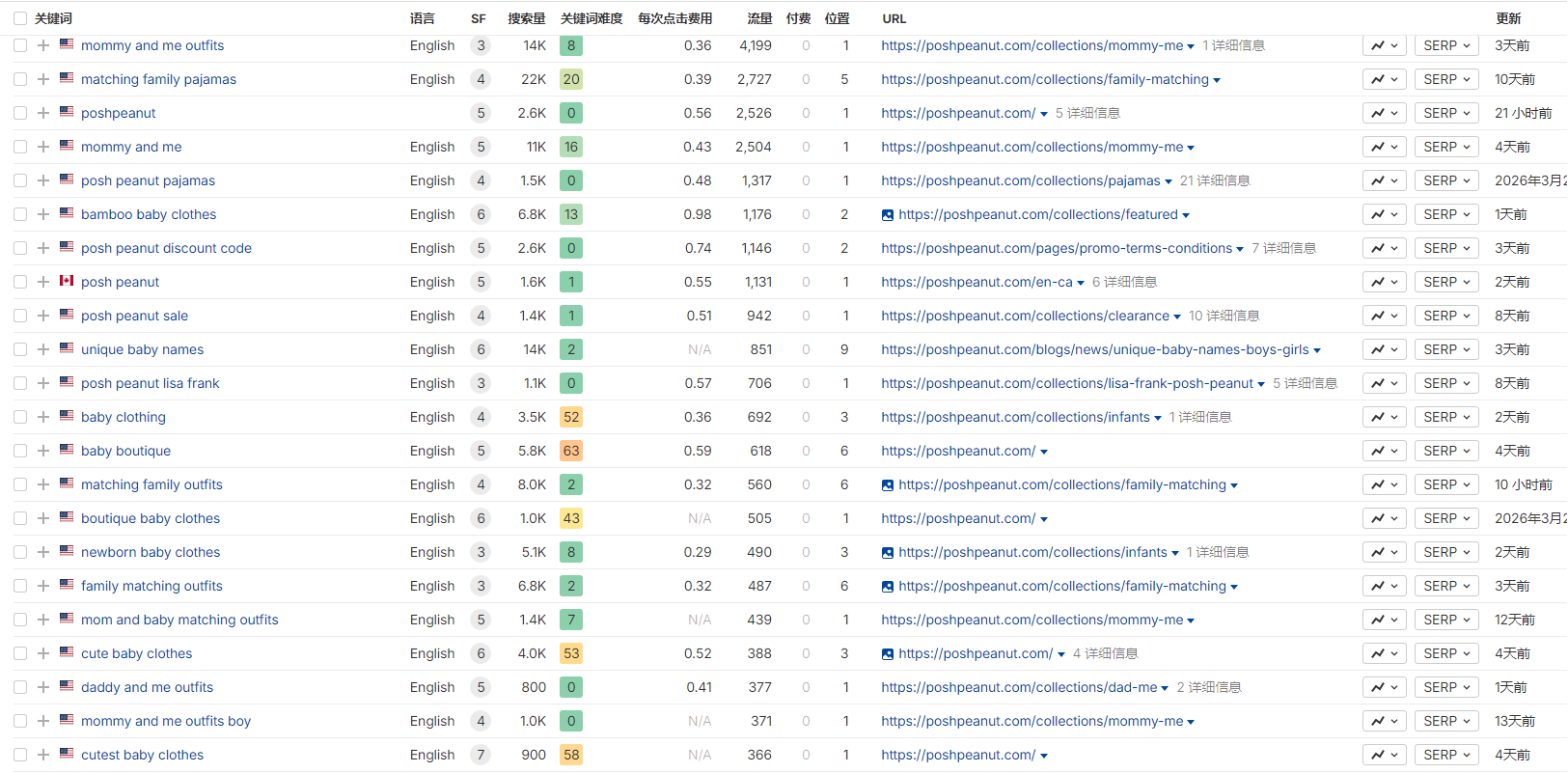Sort the table by 流量 column
This screenshot has height=773, width=1568.
pos(759,18)
